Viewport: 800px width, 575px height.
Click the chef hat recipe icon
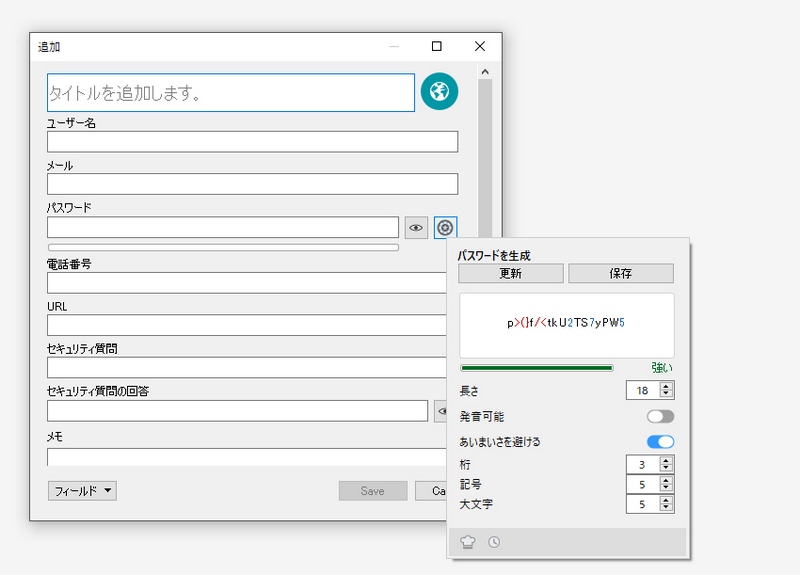468,542
